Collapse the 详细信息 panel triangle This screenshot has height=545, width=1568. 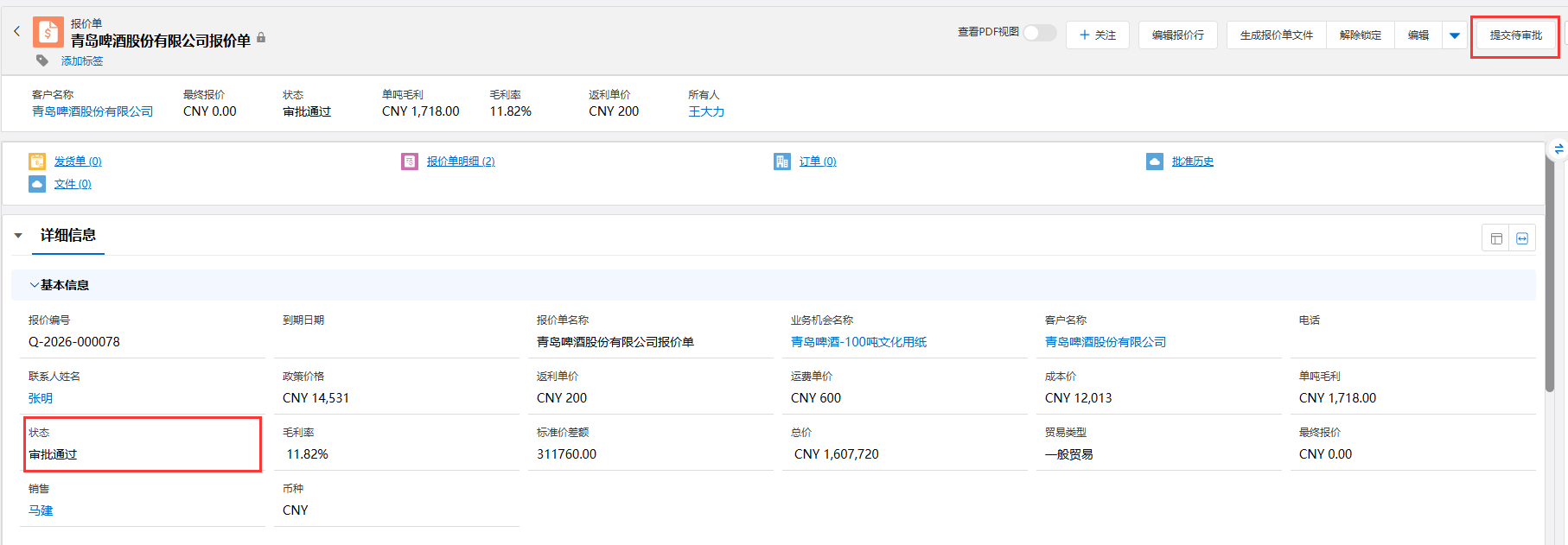tap(18, 236)
